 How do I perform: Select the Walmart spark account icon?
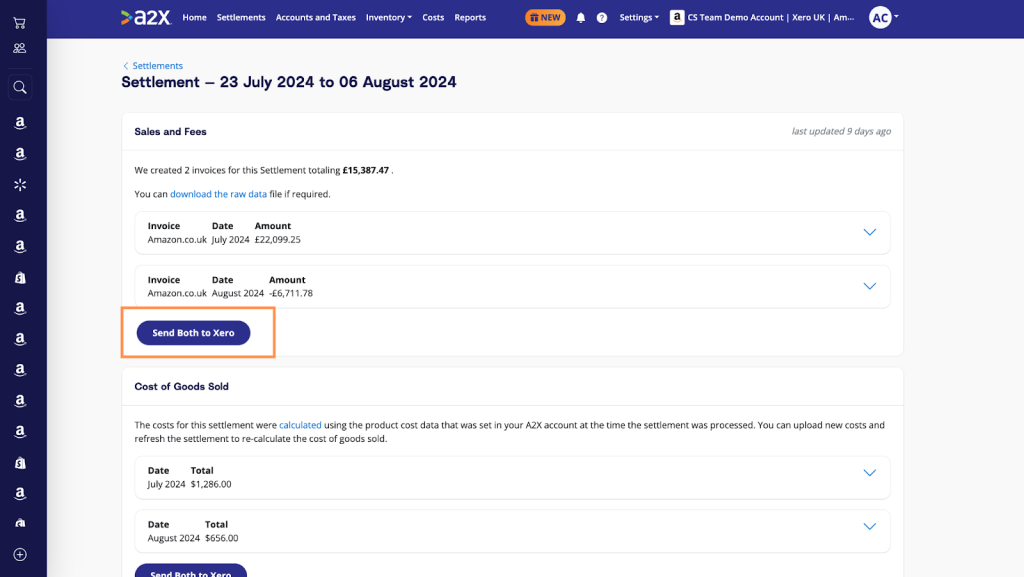pyautogui.click(x=19, y=185)
